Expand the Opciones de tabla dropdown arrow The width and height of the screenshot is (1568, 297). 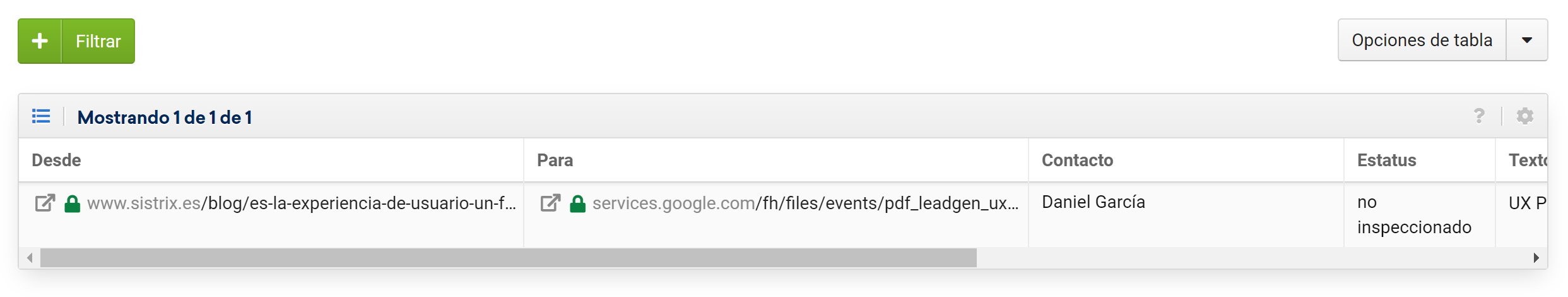tap(1526, 40)
